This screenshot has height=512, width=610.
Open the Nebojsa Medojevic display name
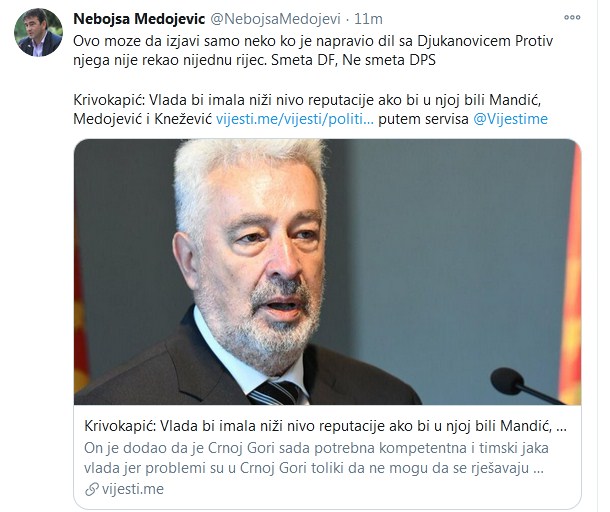139,19
